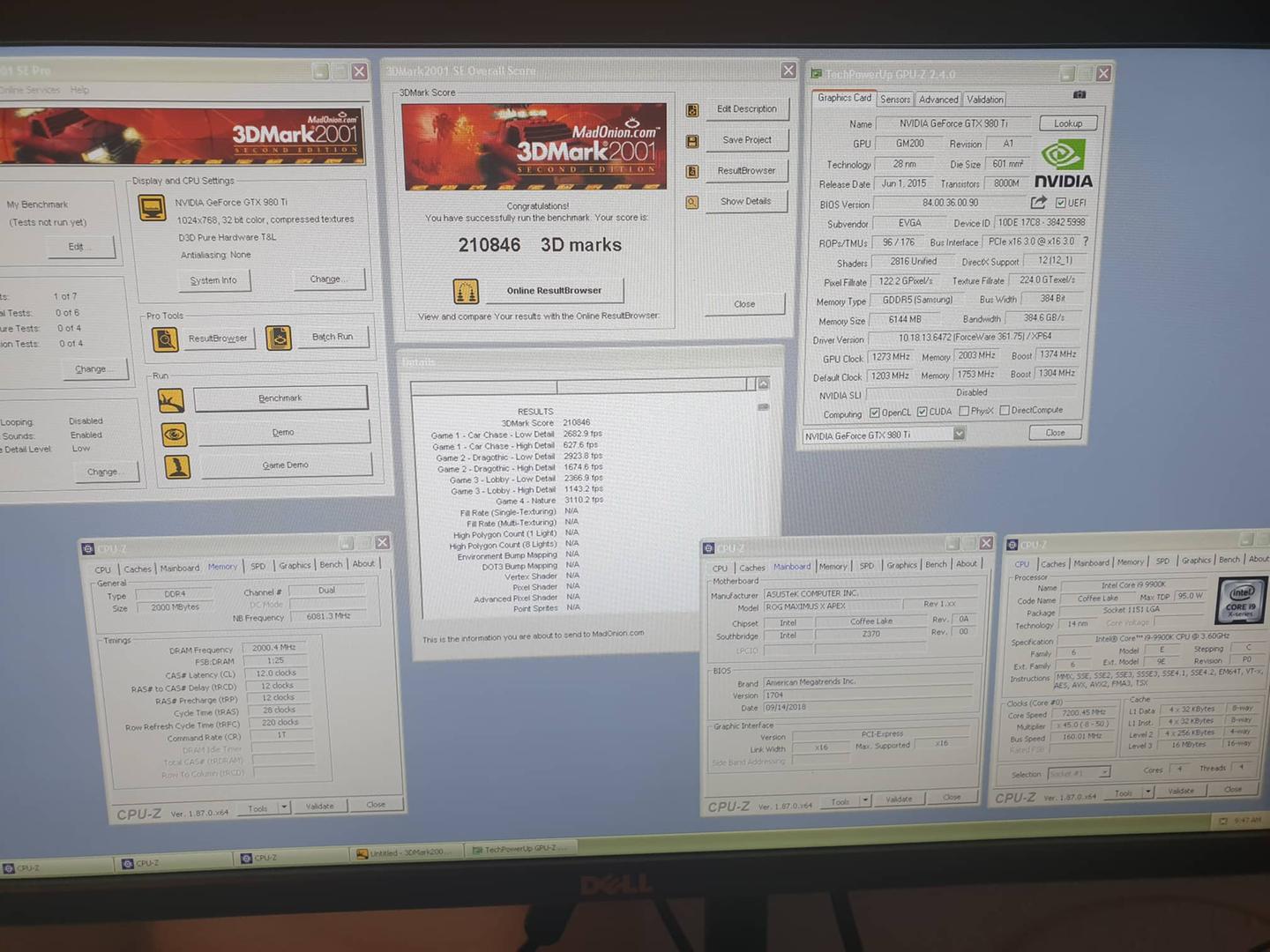
Task: Click the Batch Run icon
Action: pos(279,338)
